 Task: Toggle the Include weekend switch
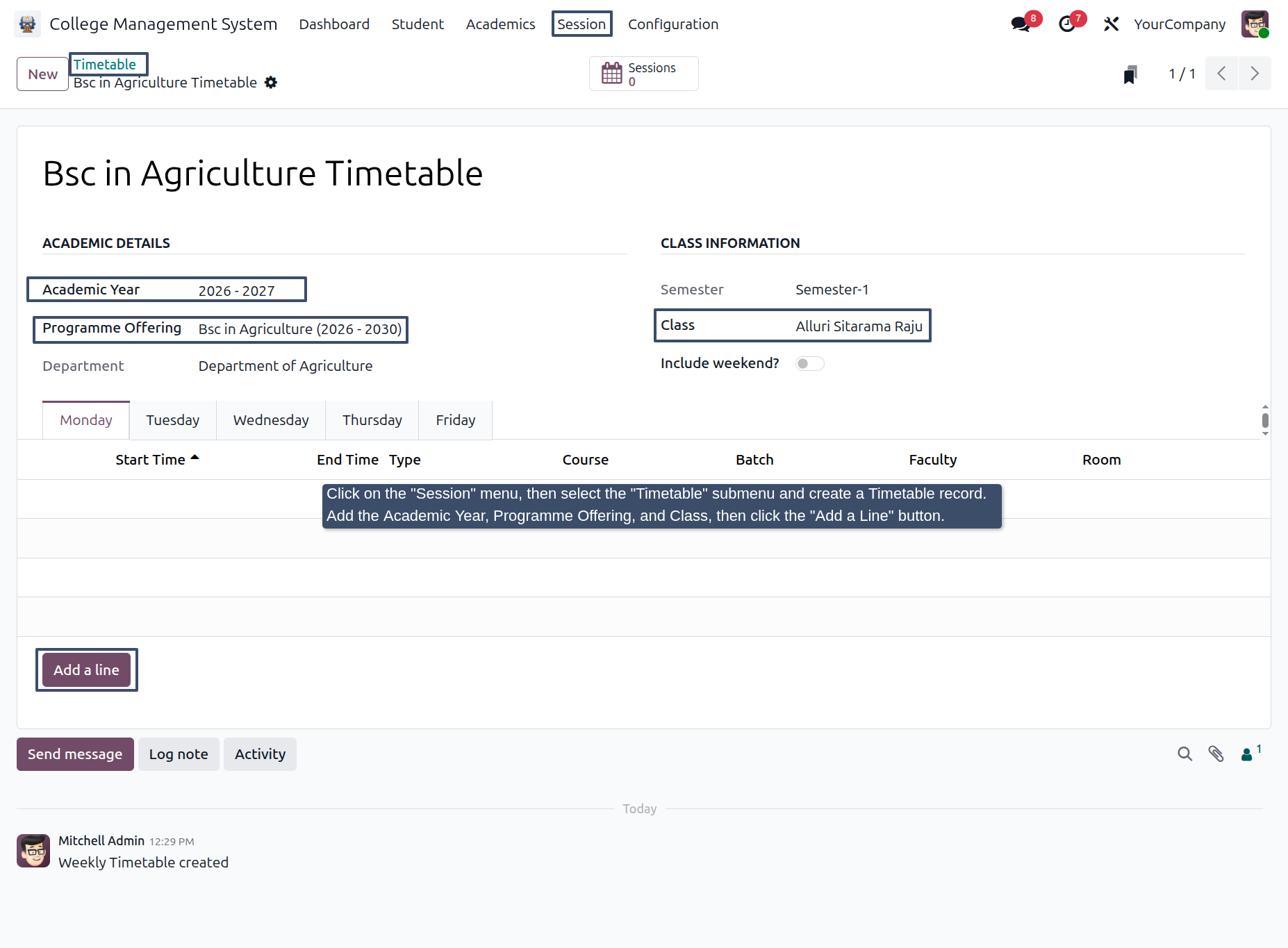[x=809, y=364]
